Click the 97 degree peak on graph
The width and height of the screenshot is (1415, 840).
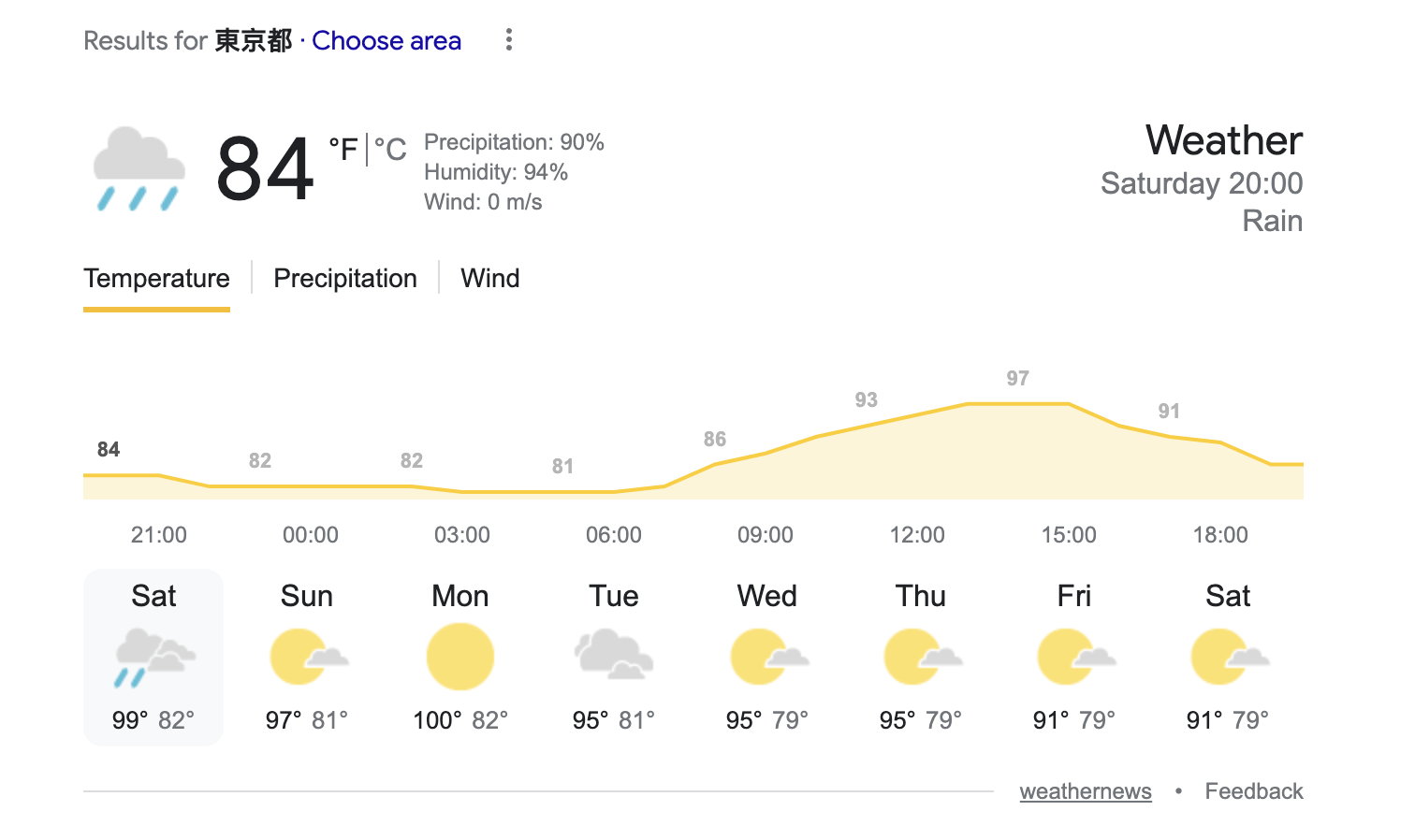click(x=1018, y=379)
